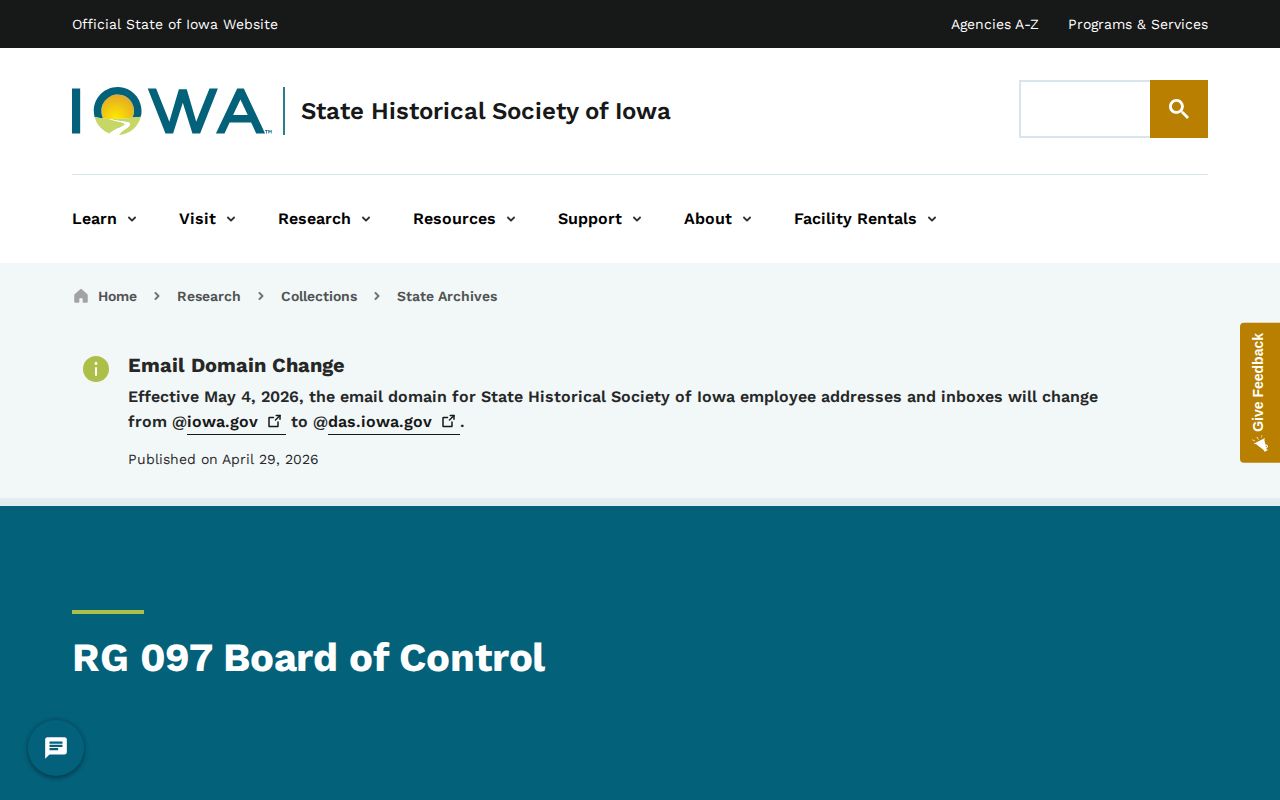Go to State Archives breadcrumb link
The width and height of the screenshot is (1280, 800).
click(x=447, y=296)
